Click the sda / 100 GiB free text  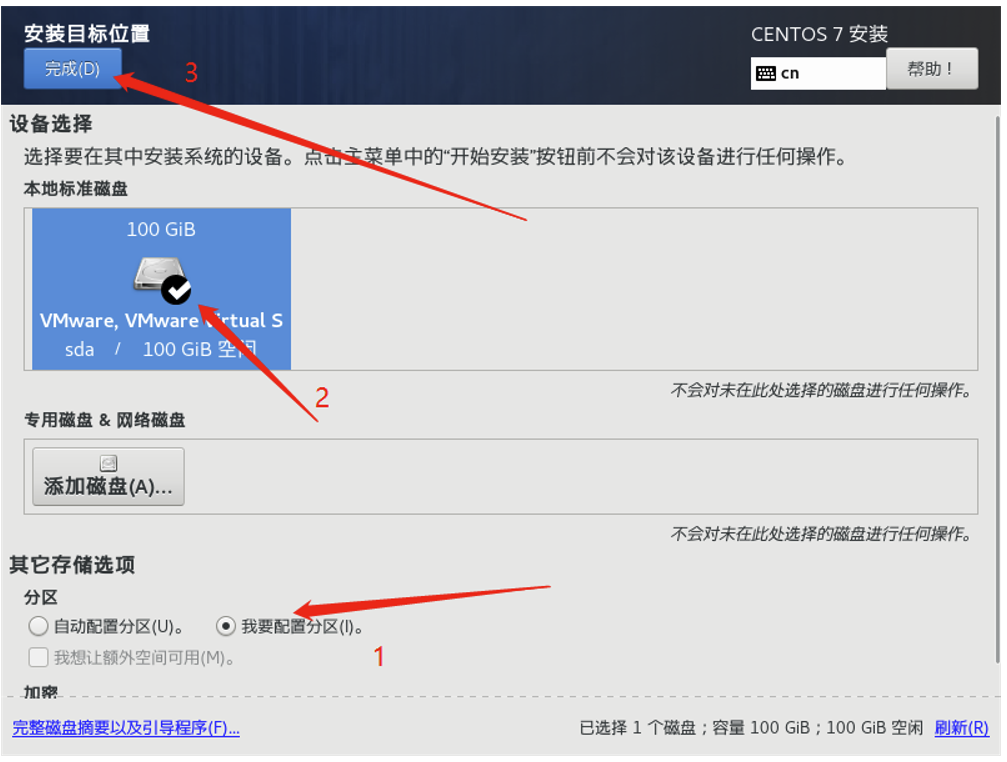161,349
